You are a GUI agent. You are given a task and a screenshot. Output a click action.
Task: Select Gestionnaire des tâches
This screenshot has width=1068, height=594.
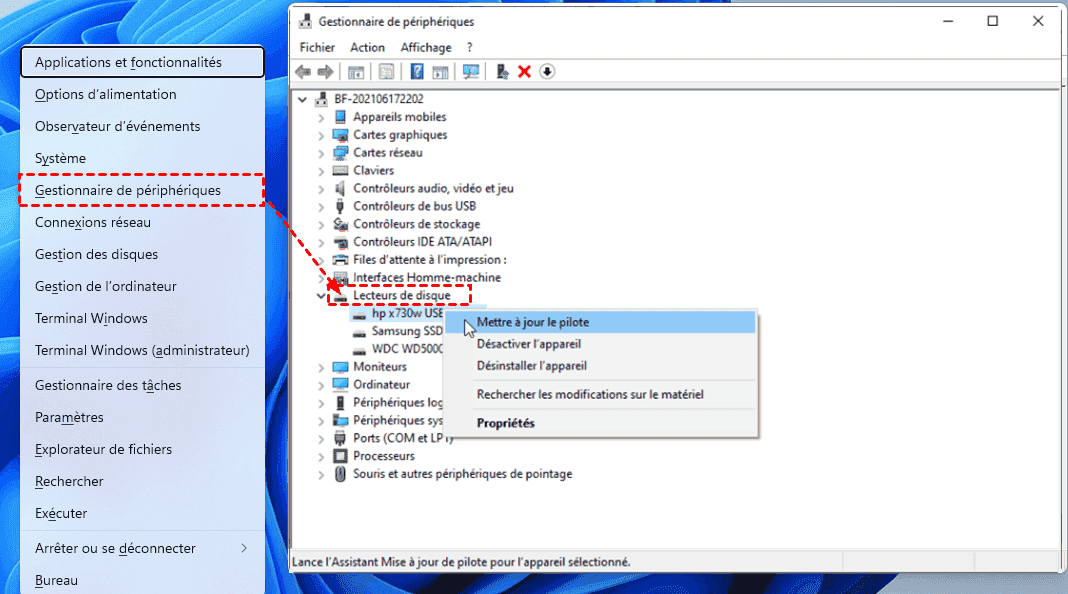[x=142, y=386]
